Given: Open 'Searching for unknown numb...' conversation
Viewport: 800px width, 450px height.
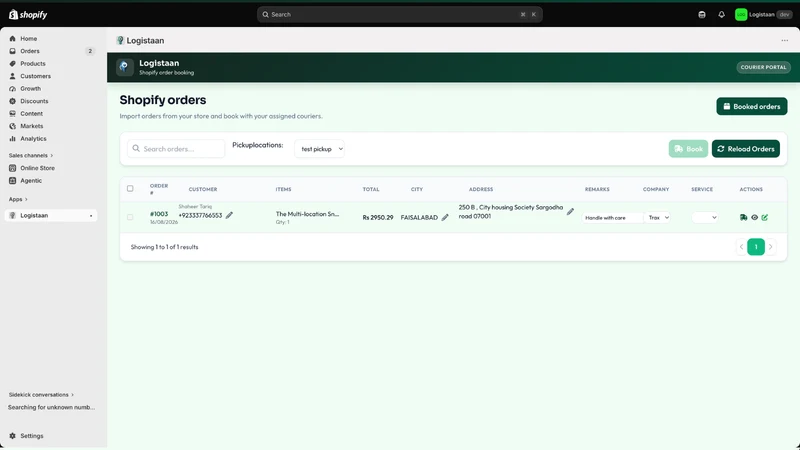Looking at the screenshot, I should (51, 407).
